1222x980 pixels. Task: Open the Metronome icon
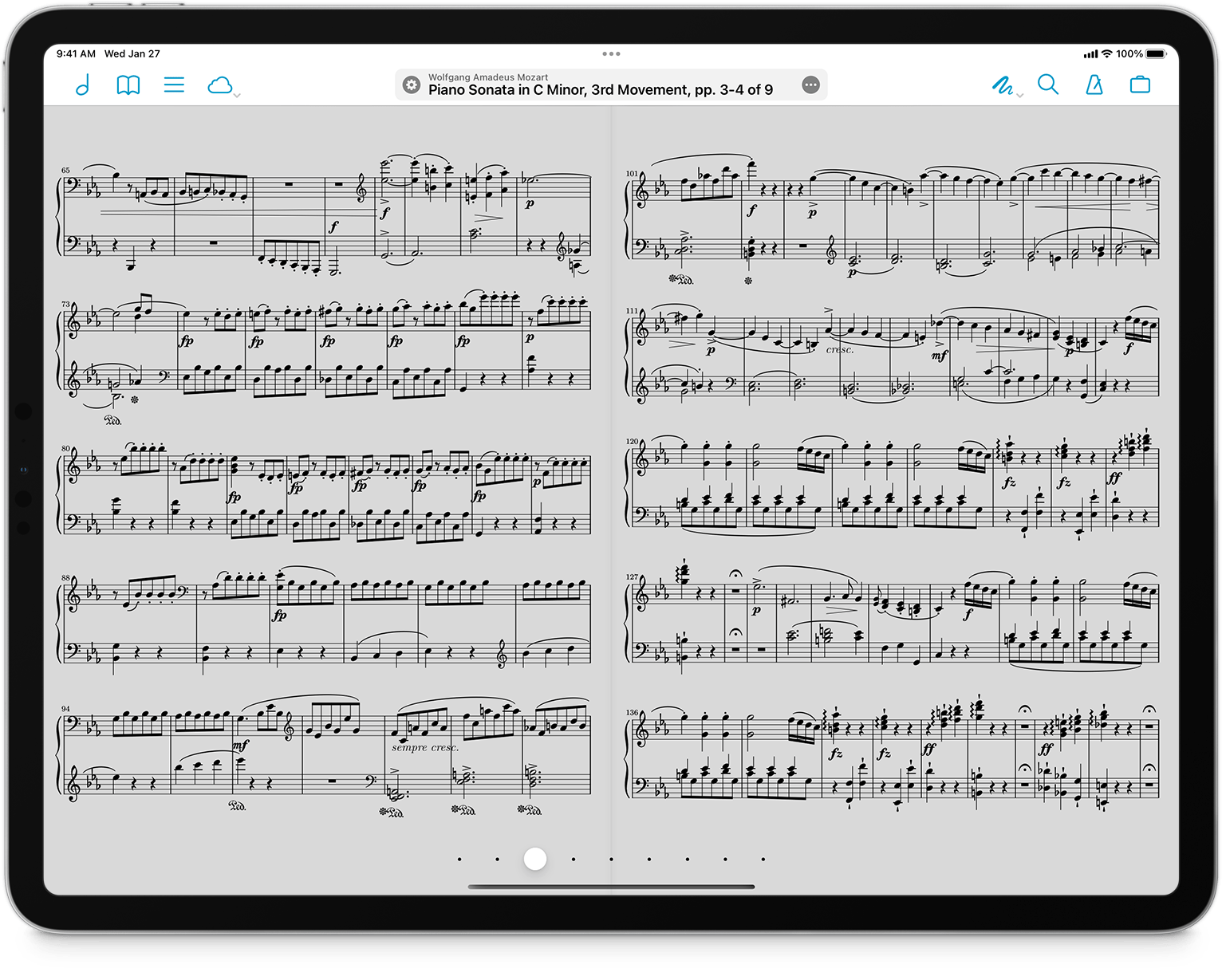pyautogui.click(x=1094, y=85)
